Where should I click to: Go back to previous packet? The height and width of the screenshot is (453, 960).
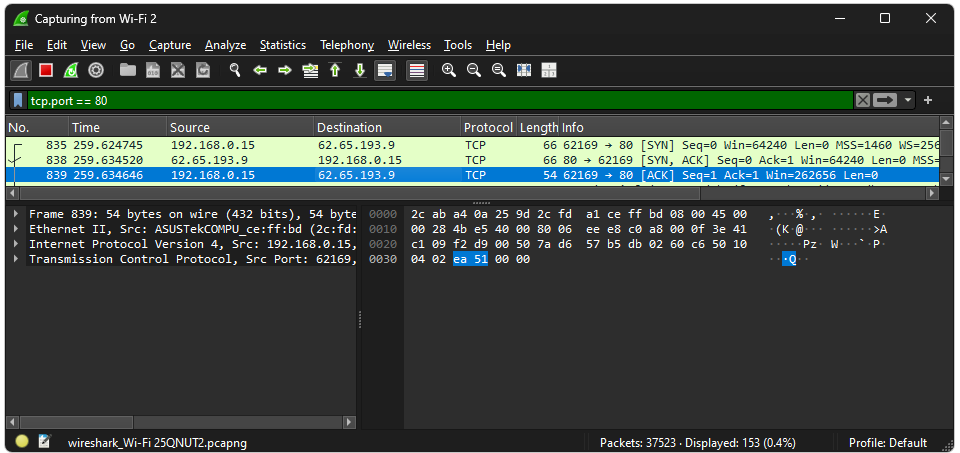[260, 70]
